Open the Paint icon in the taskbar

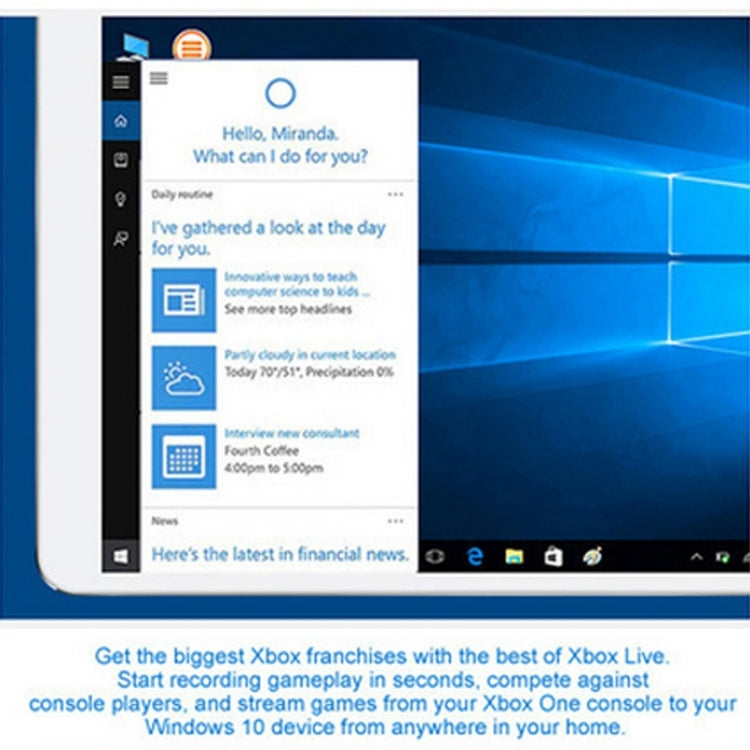point(592,556)
